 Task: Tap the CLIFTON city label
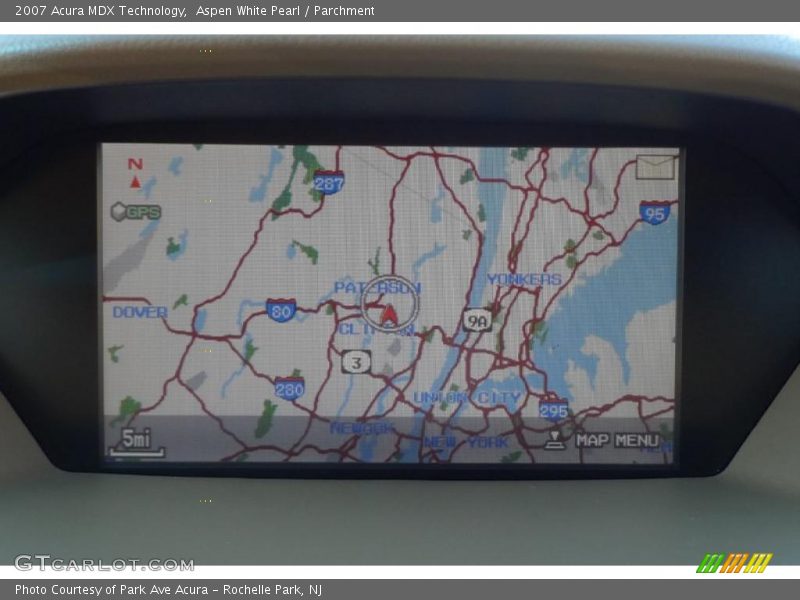click(377, 330)
